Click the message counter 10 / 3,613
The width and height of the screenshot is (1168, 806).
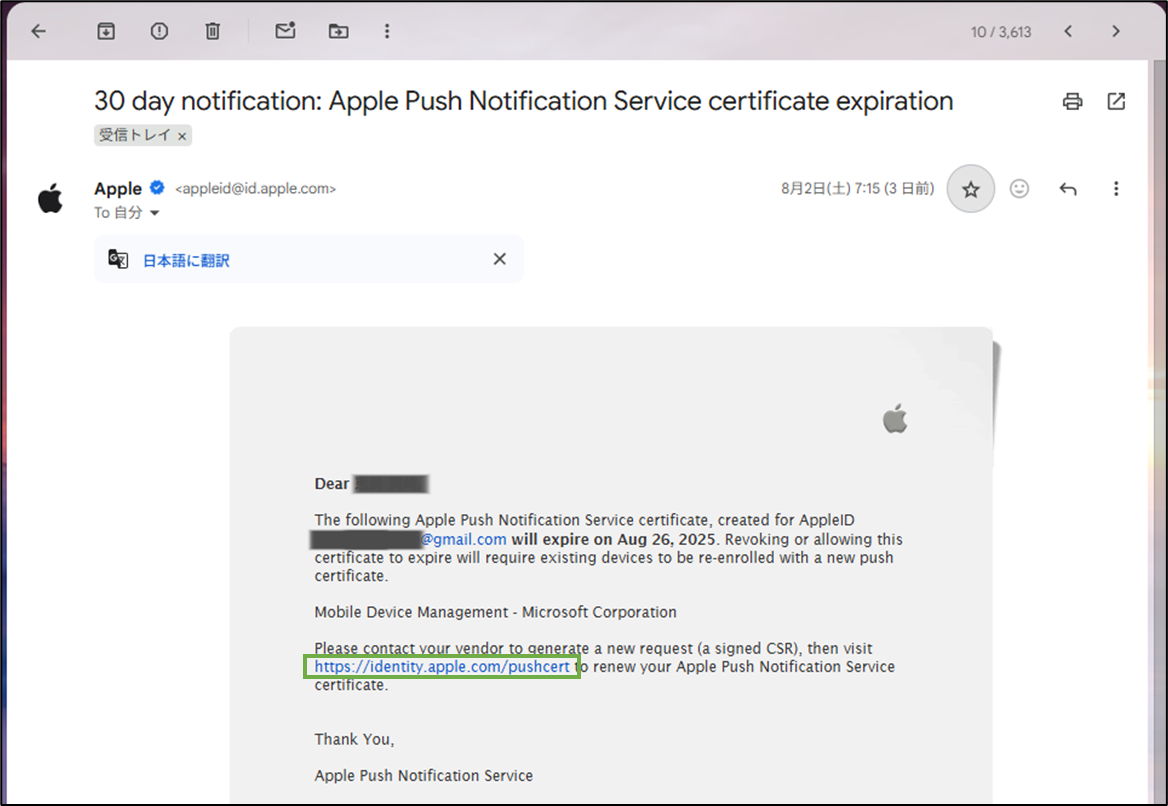[x=1001, y=32]
